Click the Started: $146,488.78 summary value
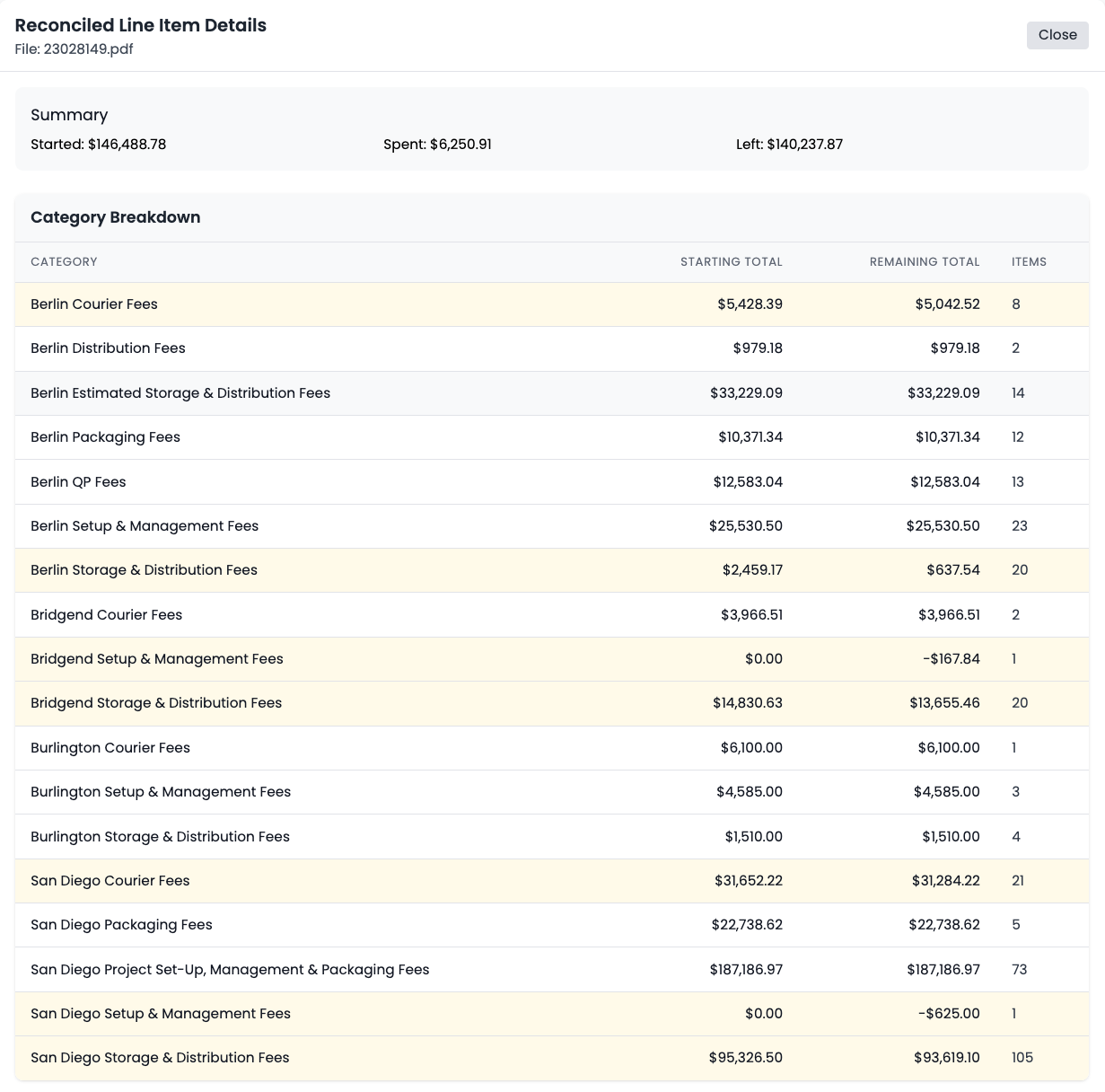 click(x=99, y=145)
